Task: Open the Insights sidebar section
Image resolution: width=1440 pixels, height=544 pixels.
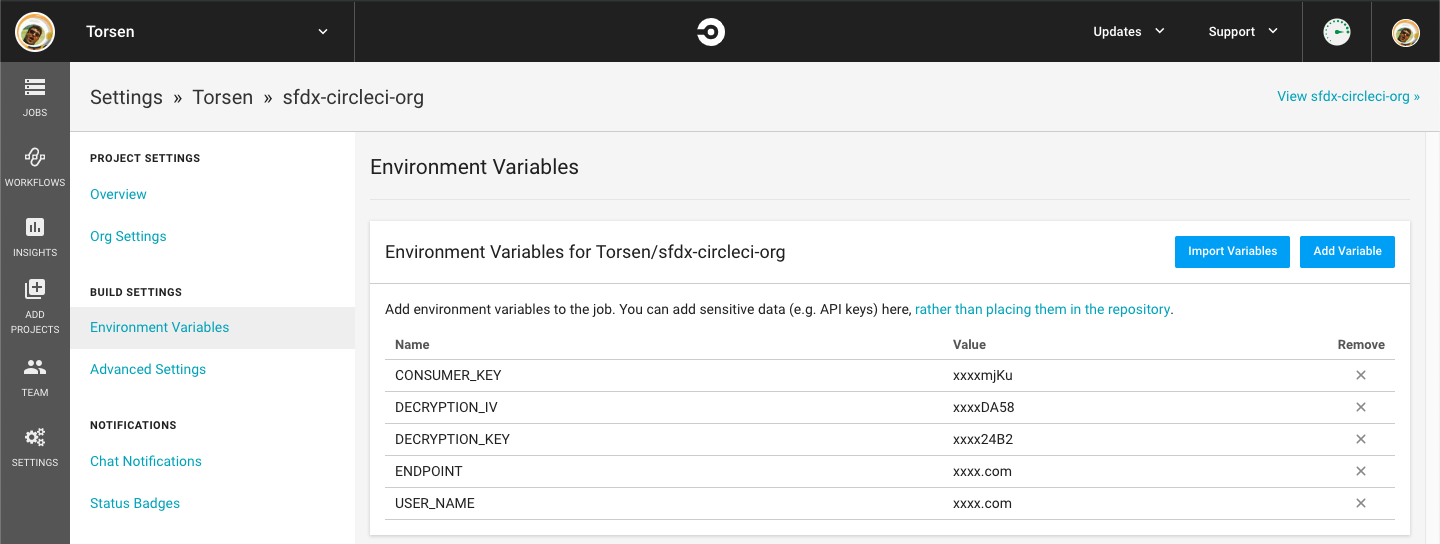Action: tap(35, 237)
